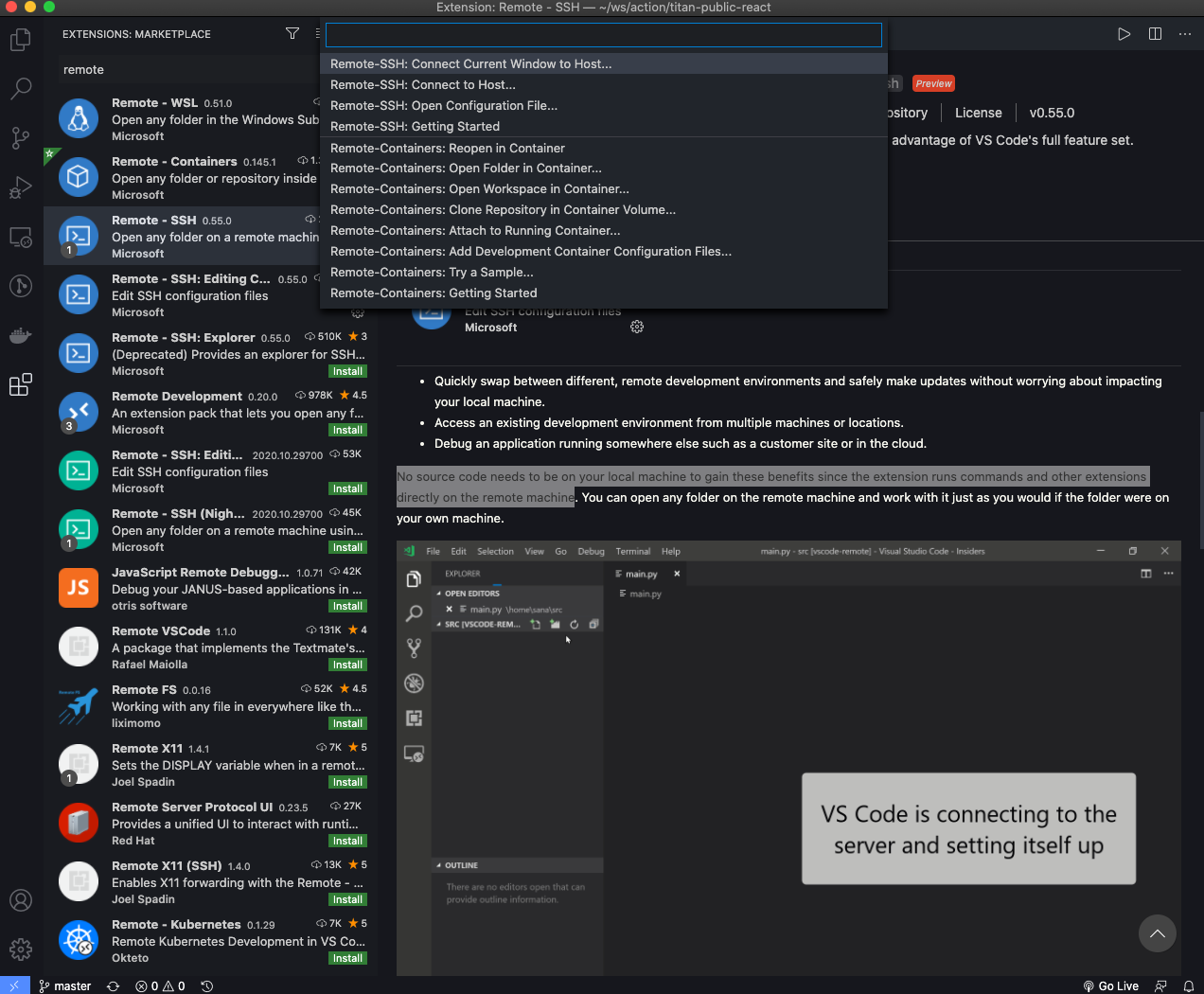Image resolution: width=1204 pixels, height=994 pixels.
Task: Select Remote-SSH: Getting Started command
Action: click(x=604, y=127)
